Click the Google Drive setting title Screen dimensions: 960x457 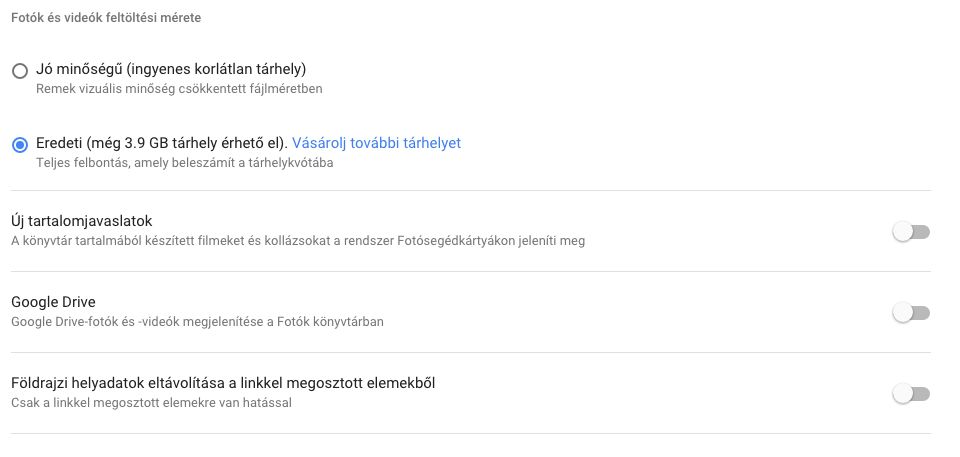53,301
